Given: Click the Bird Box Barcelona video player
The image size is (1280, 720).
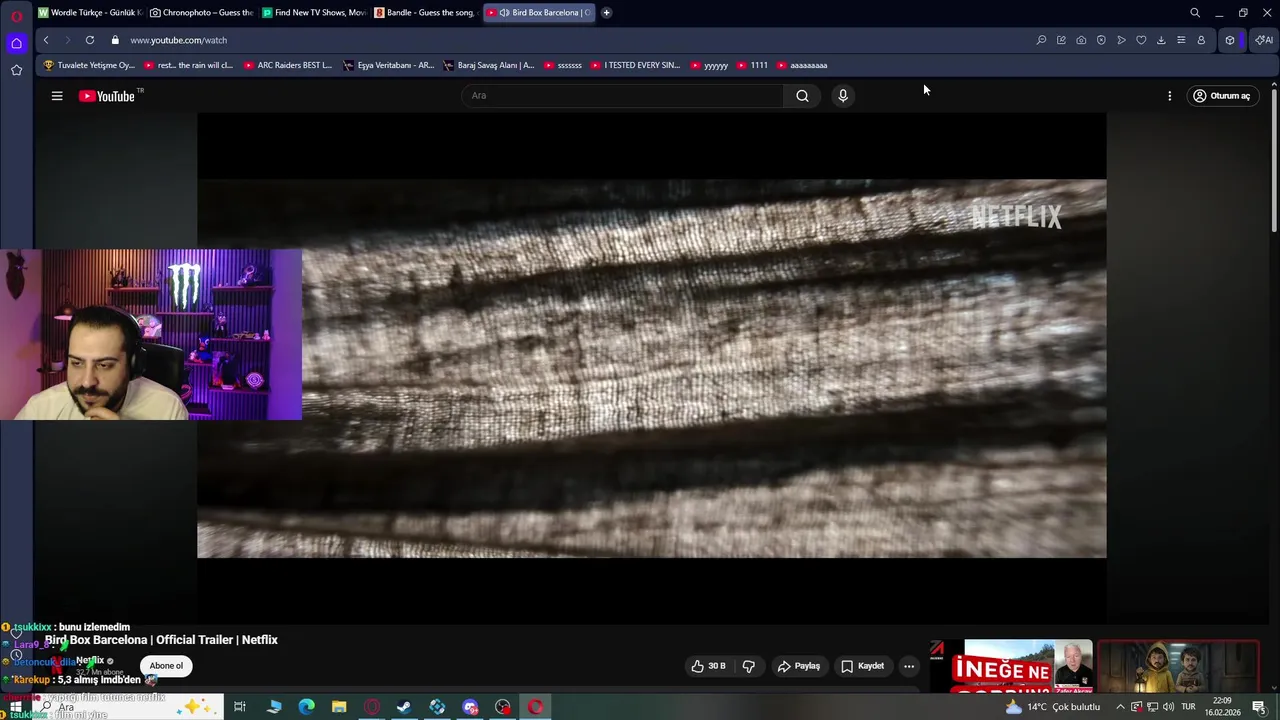Looking at the screenshot, I should pyautogui.click(x=652, y=368).
